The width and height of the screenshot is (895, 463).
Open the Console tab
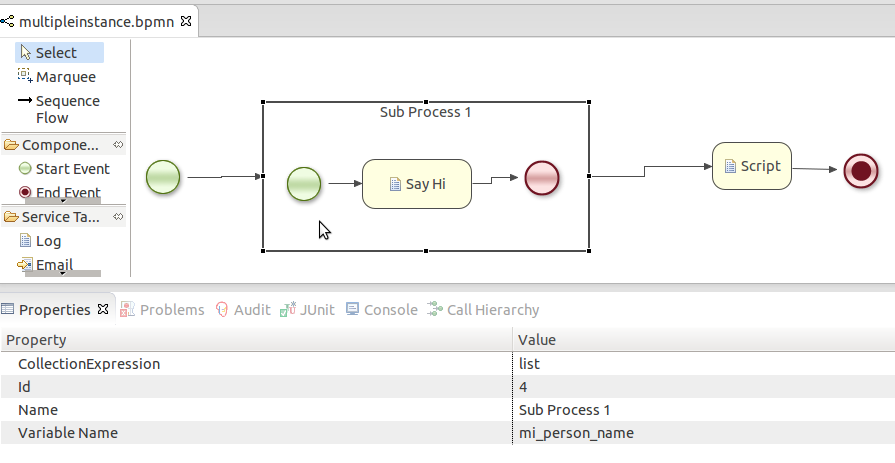tap(390, 310)
